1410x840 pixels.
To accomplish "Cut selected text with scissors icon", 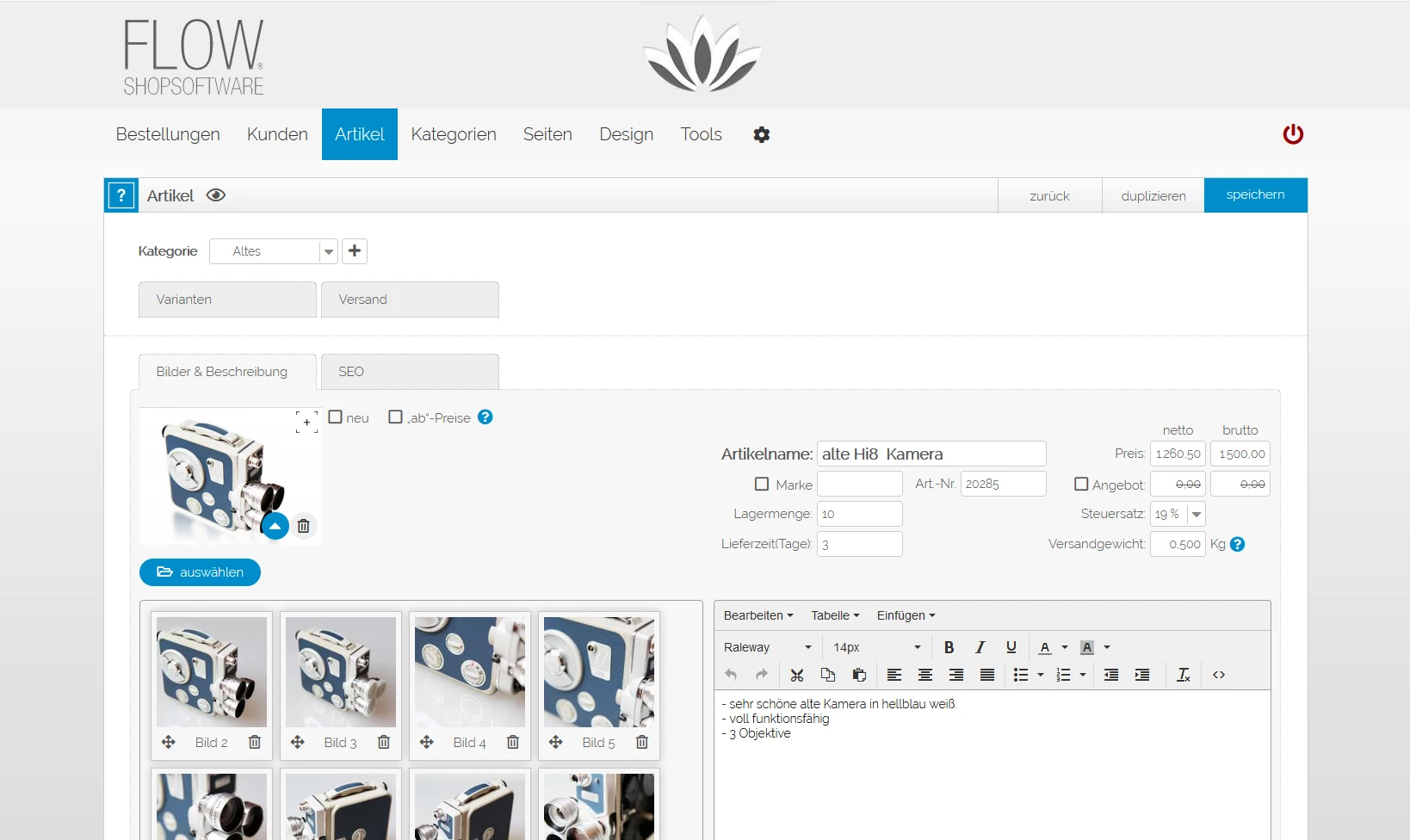I will point(797,675).
